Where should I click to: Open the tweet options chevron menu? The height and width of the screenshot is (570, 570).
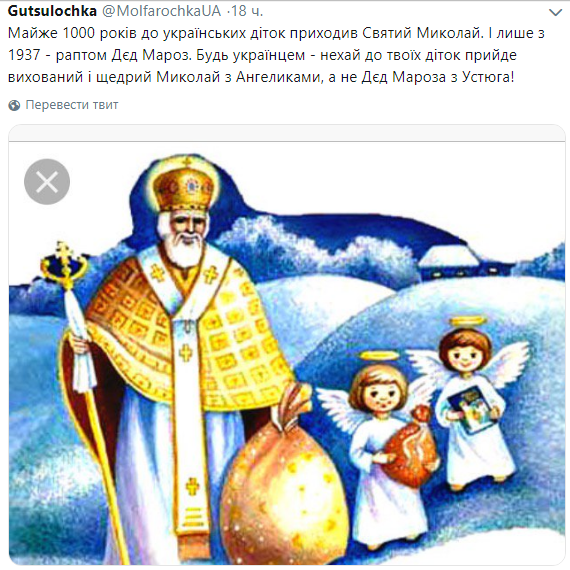[555, 13]
